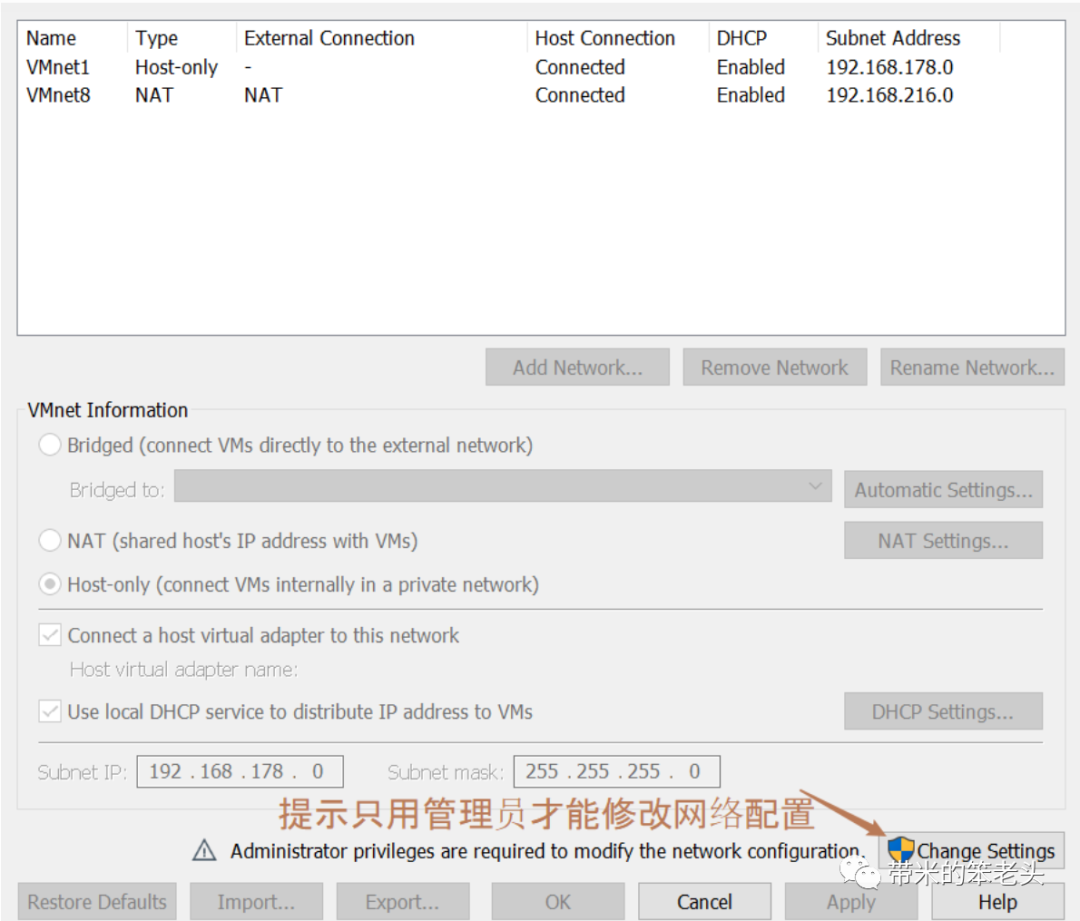
Task: Click VMnet8 Type NAT cell
Action: tap(154, 95)
